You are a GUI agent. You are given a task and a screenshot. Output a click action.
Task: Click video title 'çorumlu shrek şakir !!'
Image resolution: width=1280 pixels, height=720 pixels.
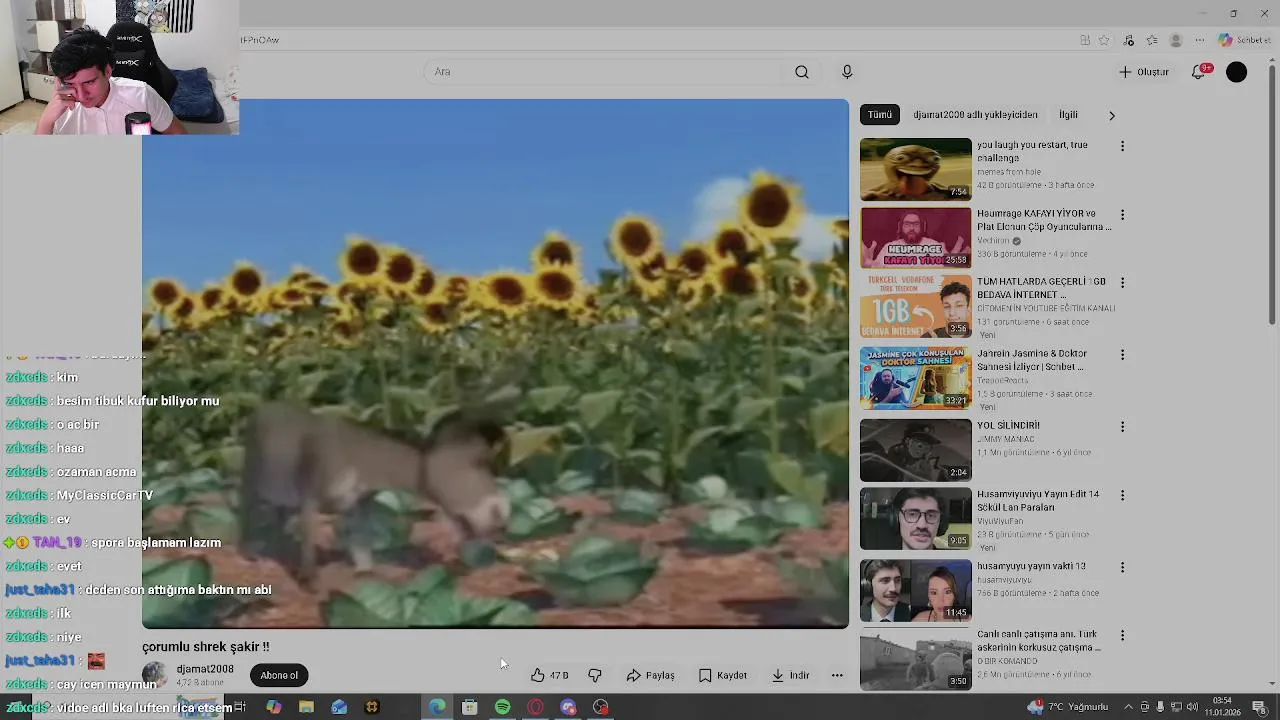pos(205,647)
